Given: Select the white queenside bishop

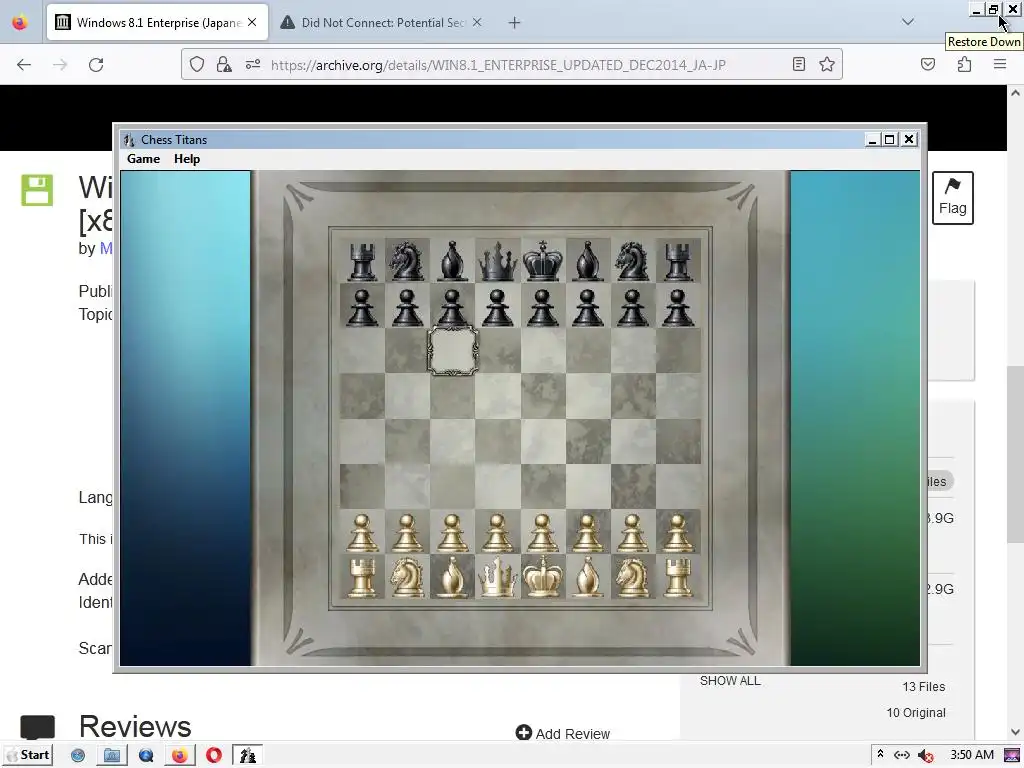Looking at the screenshot, I should coord(453,577).
